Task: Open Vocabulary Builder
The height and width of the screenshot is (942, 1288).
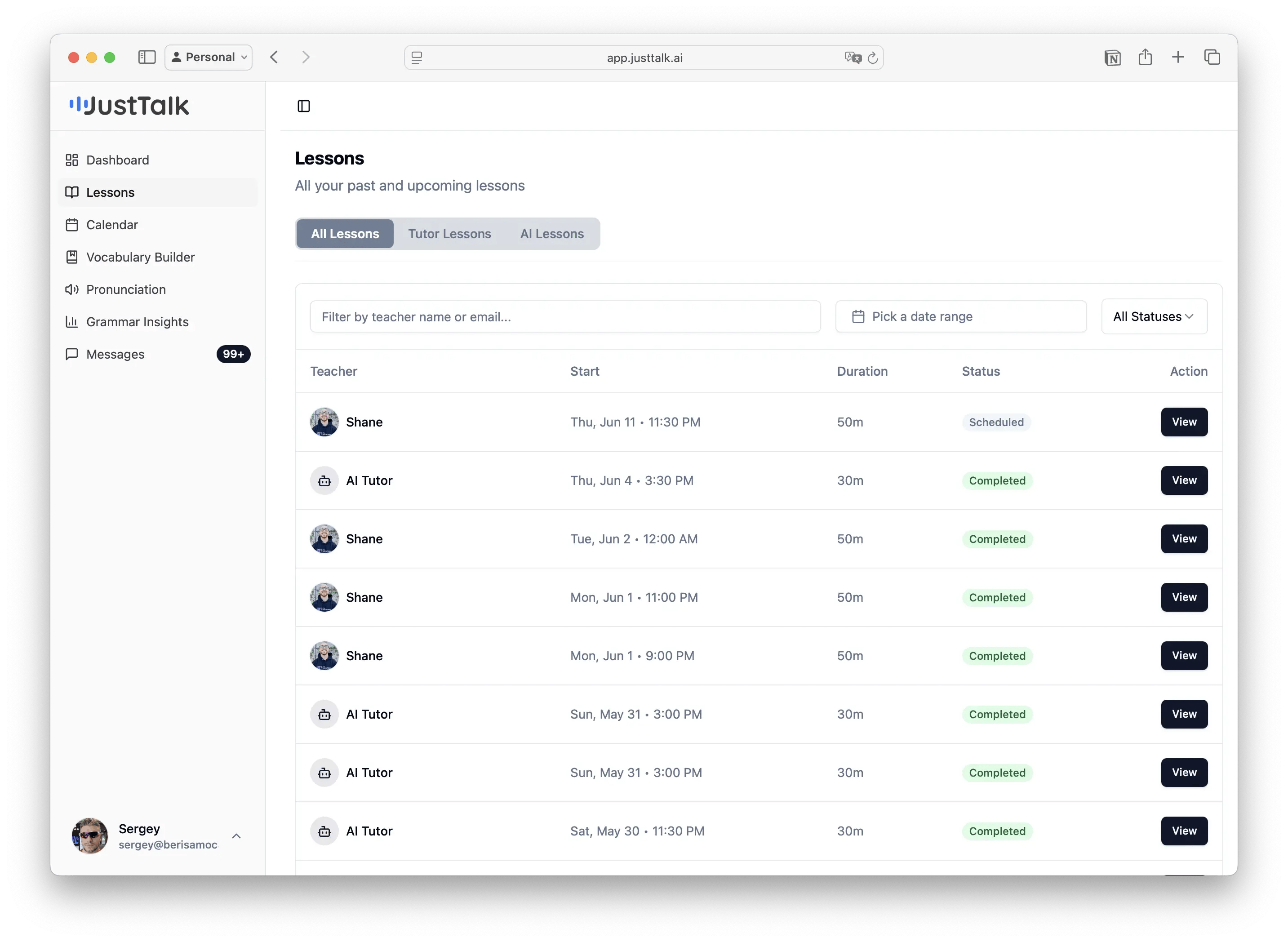Action: (158, 257)
